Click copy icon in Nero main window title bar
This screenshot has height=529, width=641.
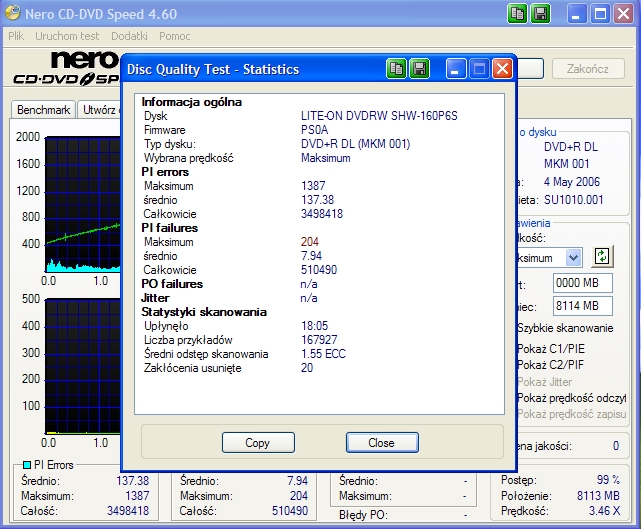tap(518, 14)
